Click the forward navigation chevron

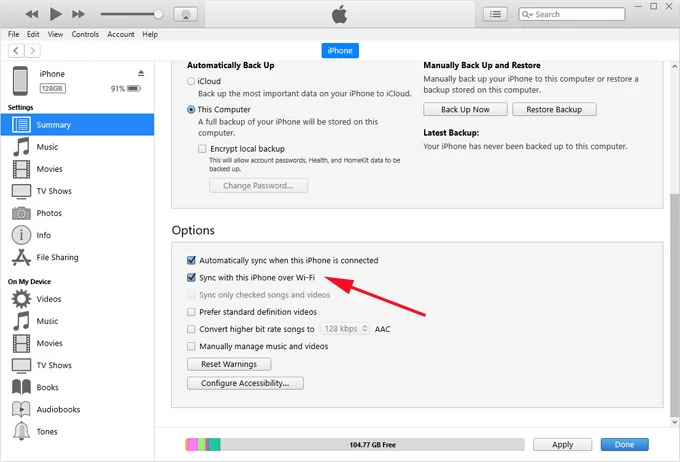tap(33, 51)
